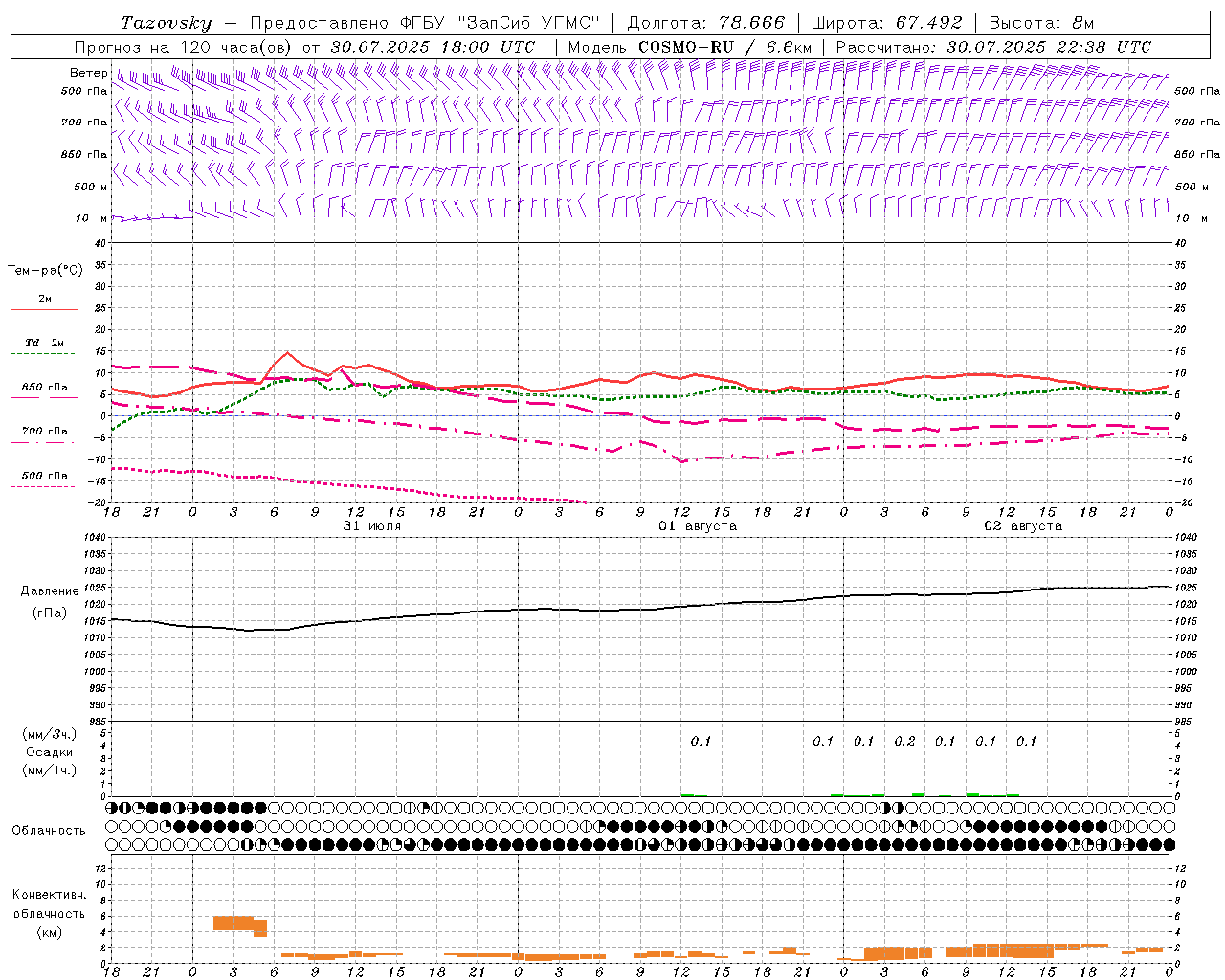Select the (км) unit label for convective cloud
1225x980 pixels.
pyautogui.click(x=50, y=931)
